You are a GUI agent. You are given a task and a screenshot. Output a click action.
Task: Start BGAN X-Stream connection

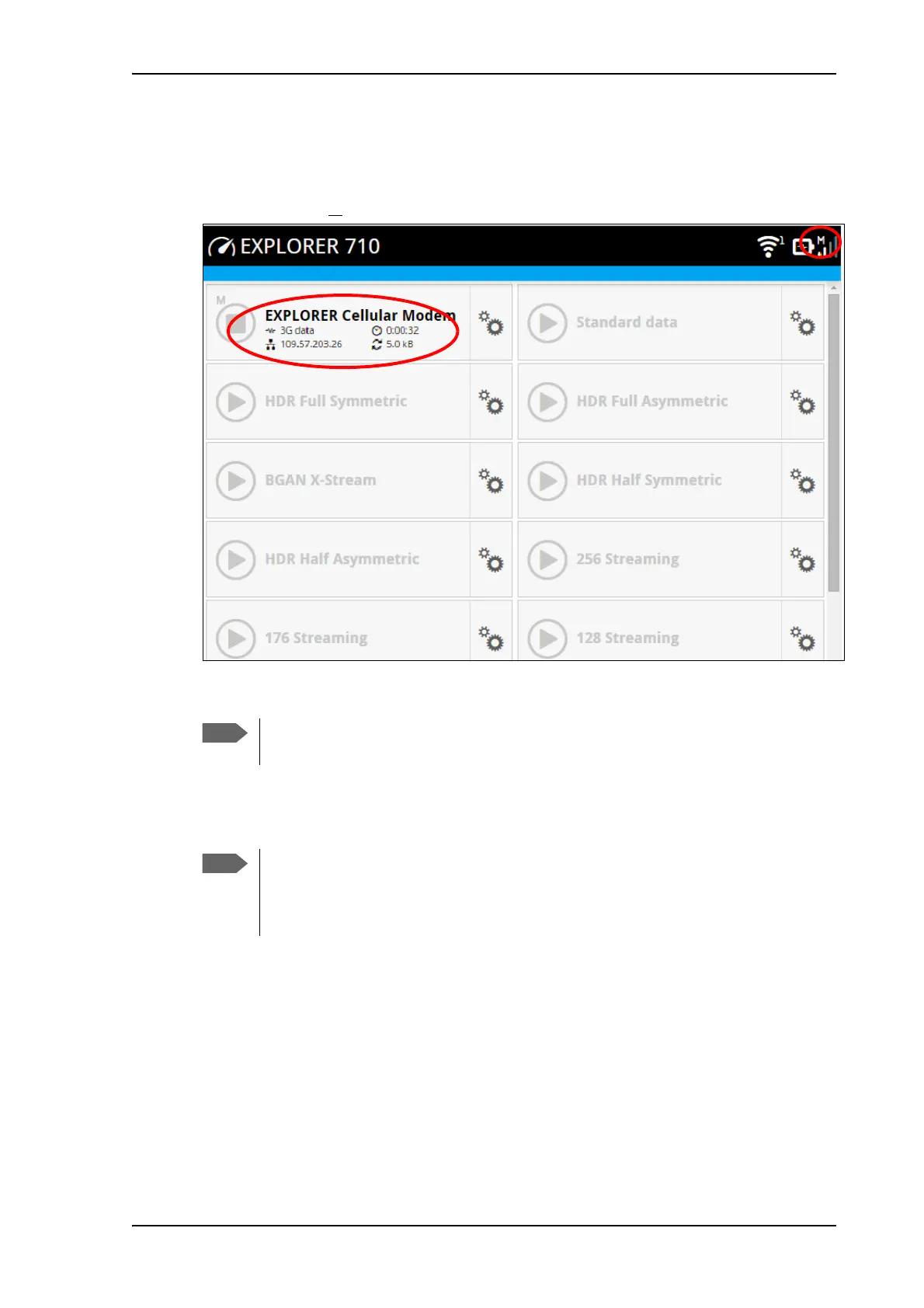click(x=235, y=481)
